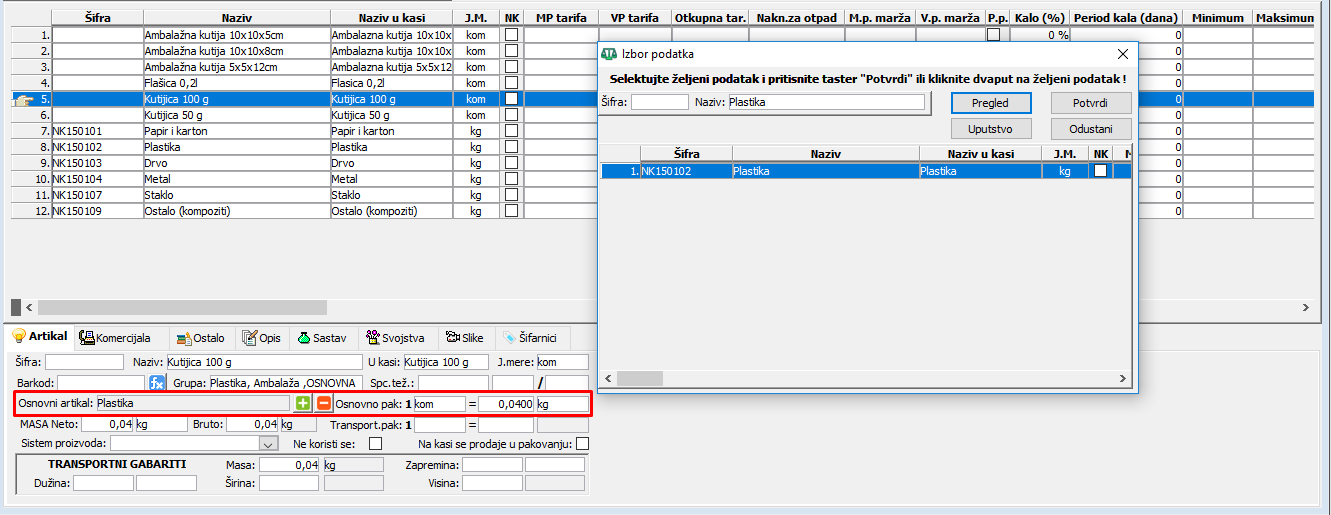Tick the NK checkbox for Flašica 0,2l
1331x515 pixels.
pyautogui.click(x=512, y=83)
